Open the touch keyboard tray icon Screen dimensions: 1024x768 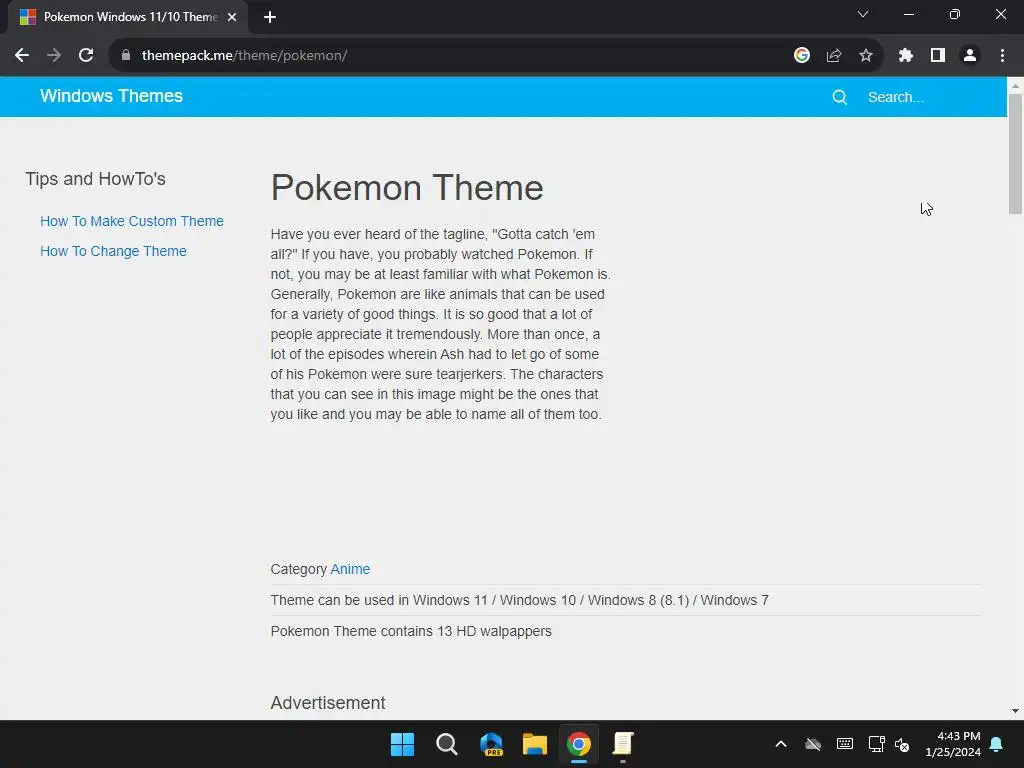(845, 744)
